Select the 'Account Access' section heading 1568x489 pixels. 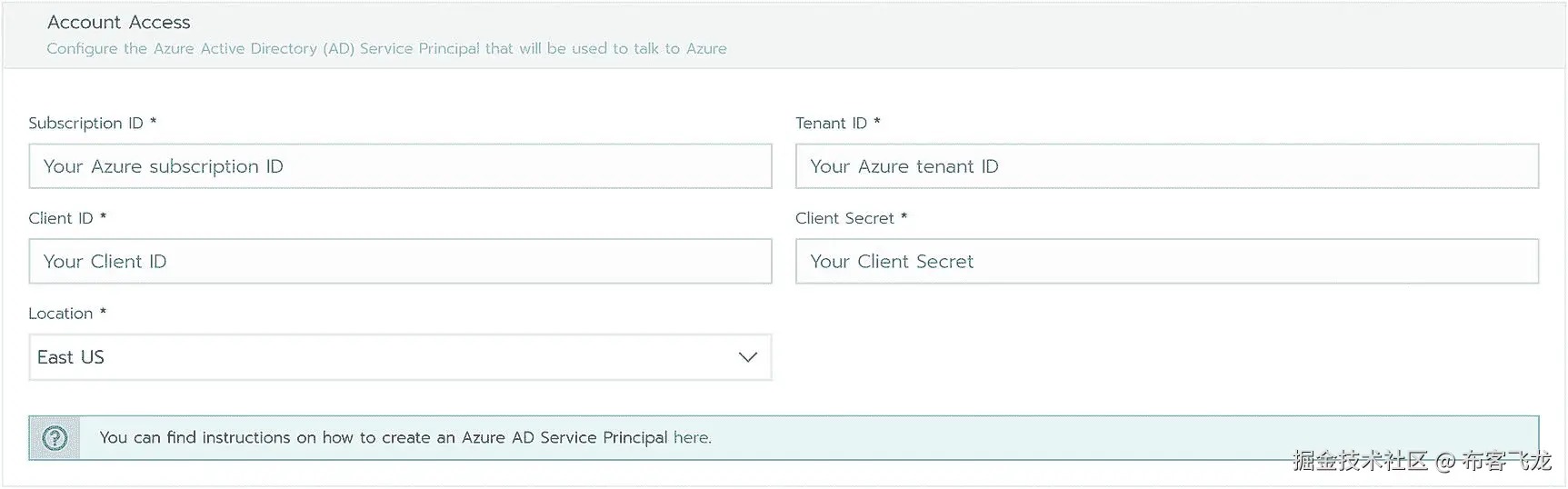click(x=119, y=22)
